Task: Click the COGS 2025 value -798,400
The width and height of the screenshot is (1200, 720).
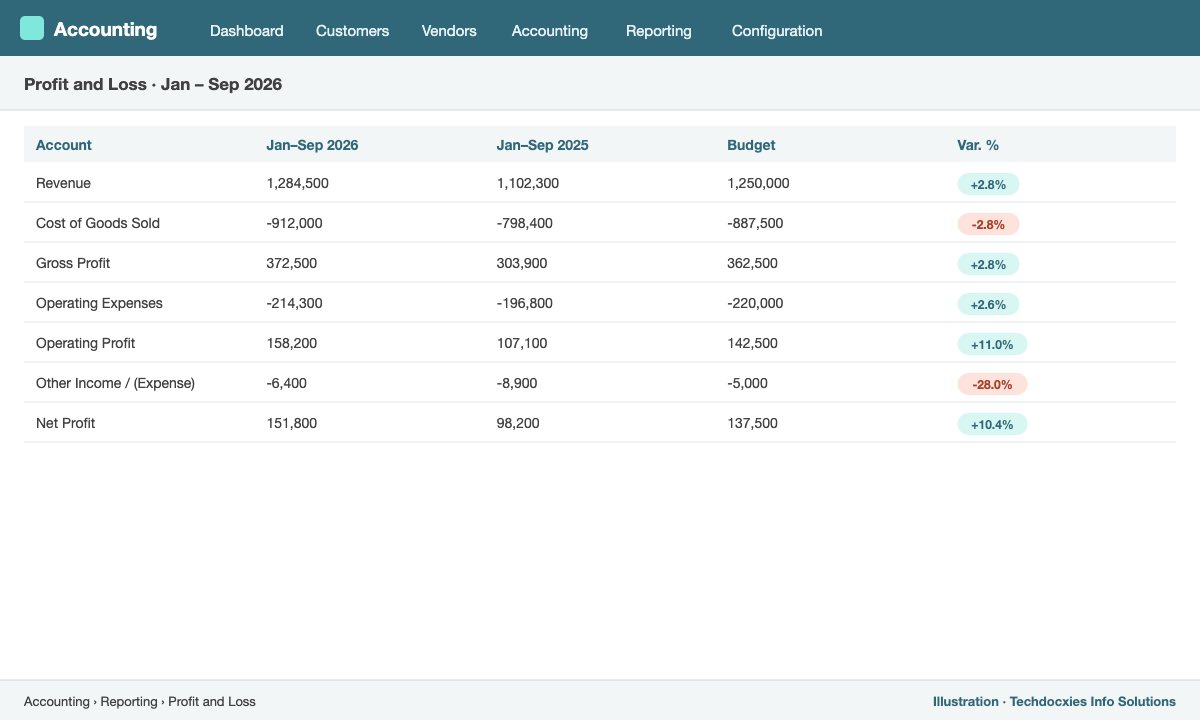Action: (x=525, y=223)
